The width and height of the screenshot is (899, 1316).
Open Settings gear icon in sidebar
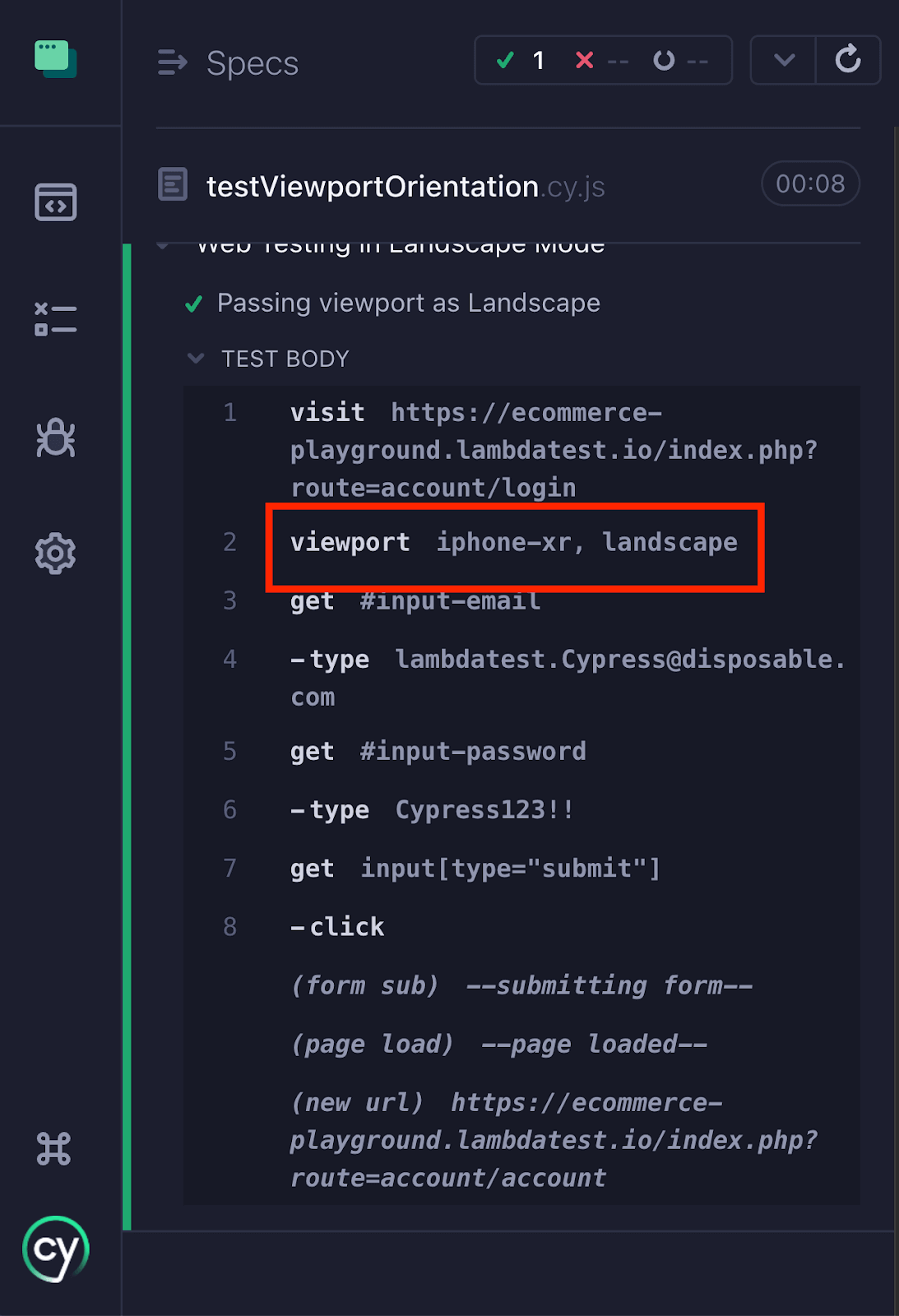click(x=55, y=554)
